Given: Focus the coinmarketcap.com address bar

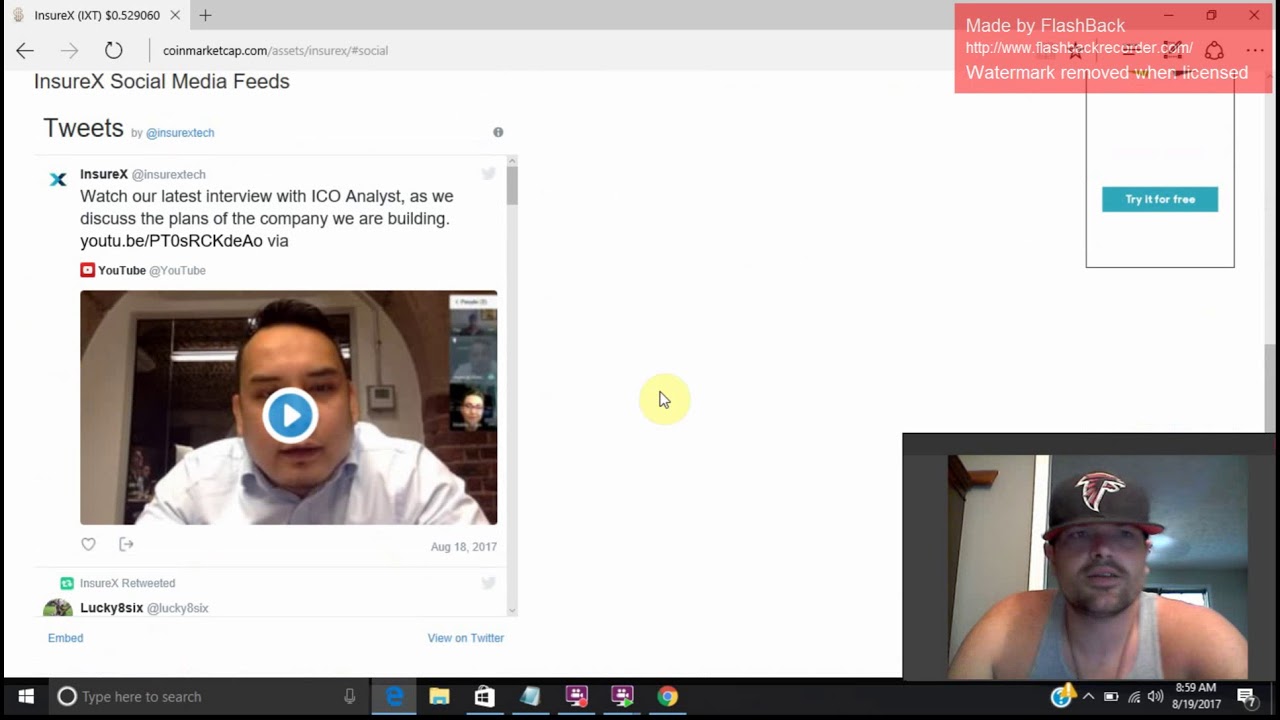Looking at the screenshot, I should pos(275,50).
